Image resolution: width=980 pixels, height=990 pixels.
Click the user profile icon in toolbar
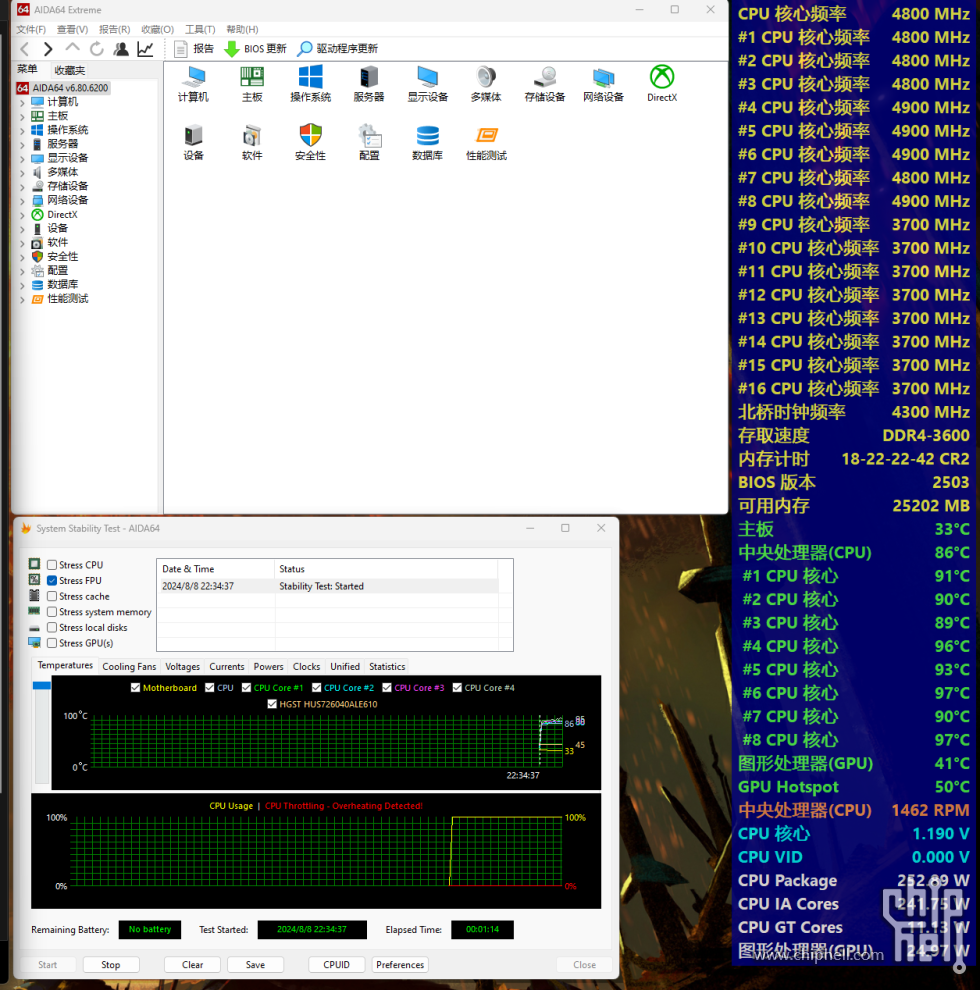coord(121,49)
